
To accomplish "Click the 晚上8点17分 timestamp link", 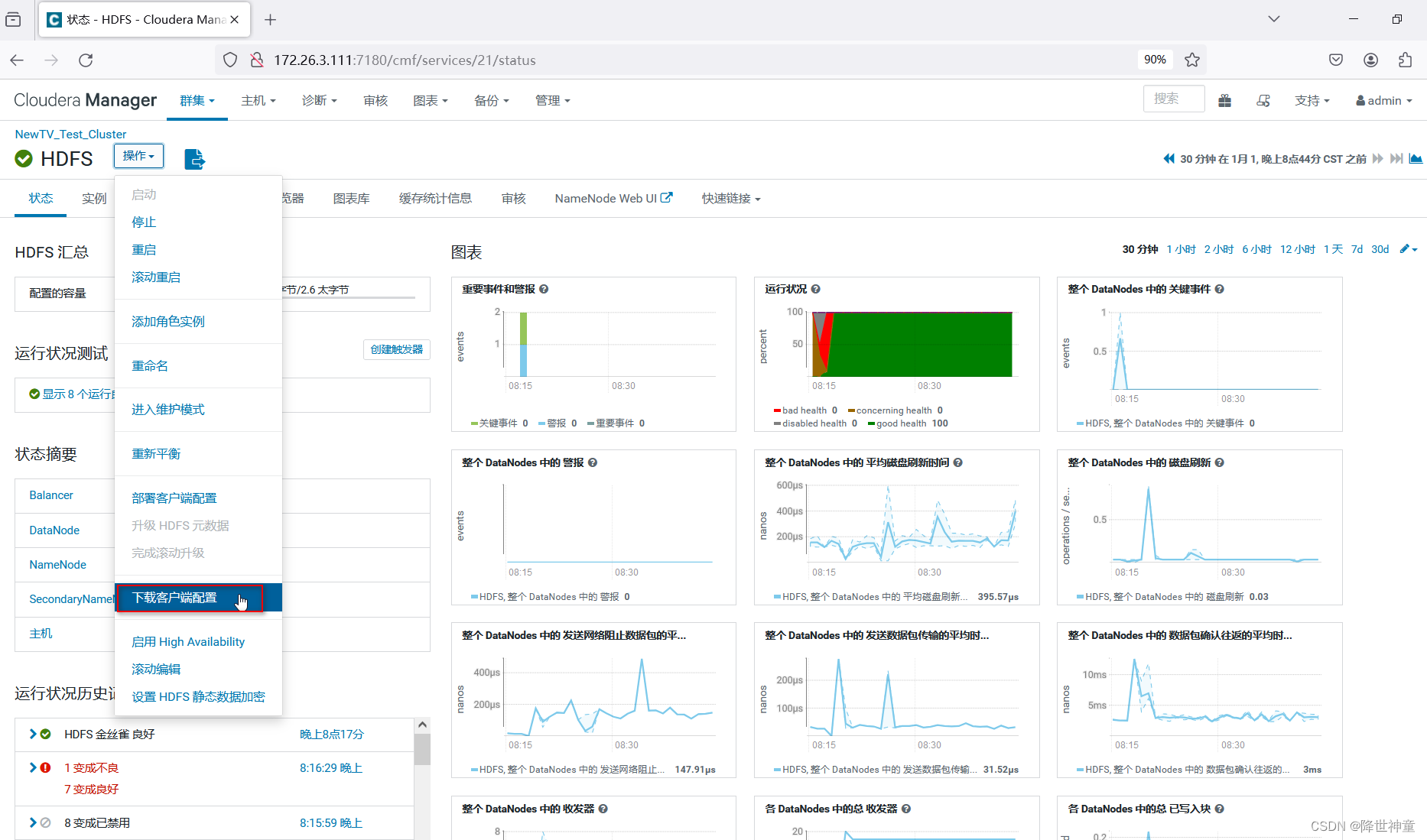I will coord(331,735).
